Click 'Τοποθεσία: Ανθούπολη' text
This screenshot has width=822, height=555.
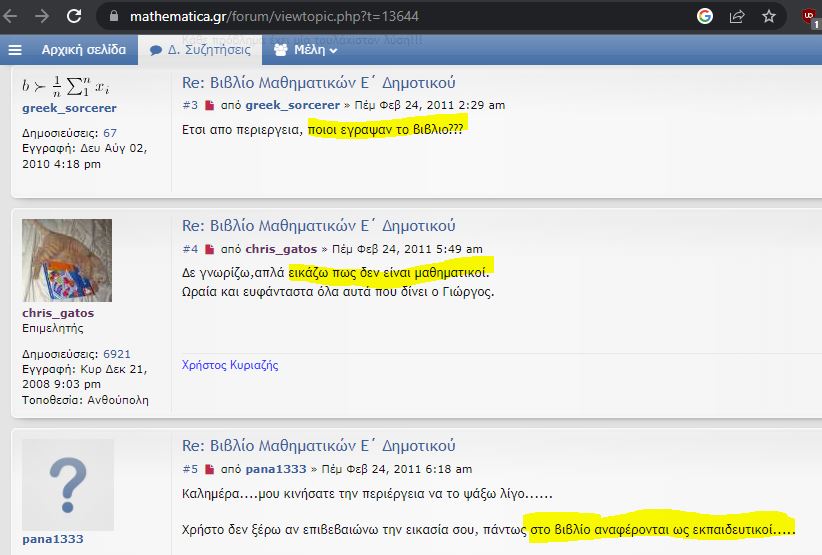point(85,400)
